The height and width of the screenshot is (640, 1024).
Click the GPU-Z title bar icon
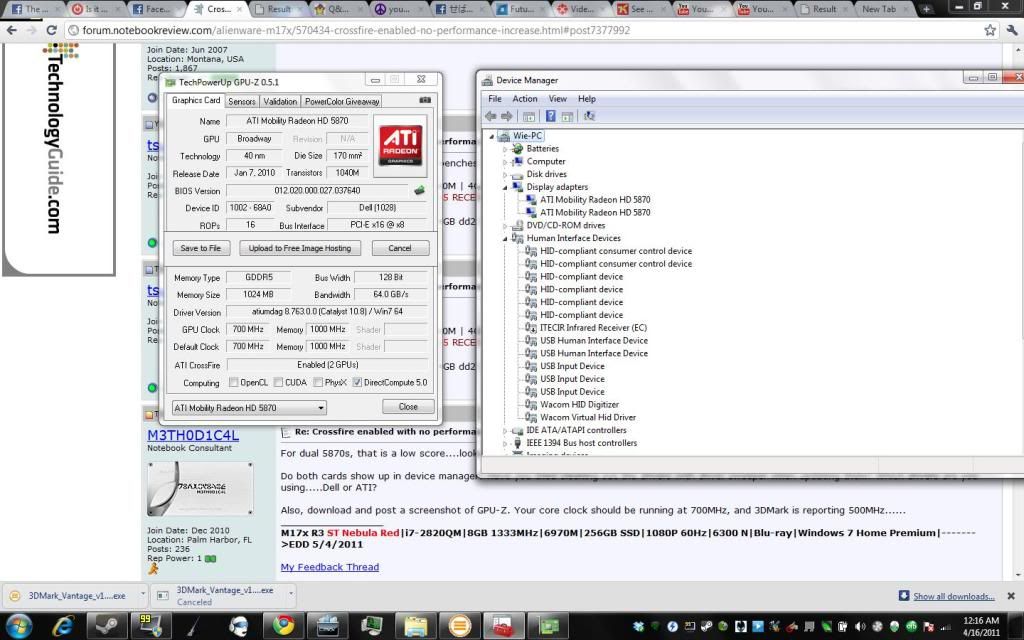tap(170, 82)
